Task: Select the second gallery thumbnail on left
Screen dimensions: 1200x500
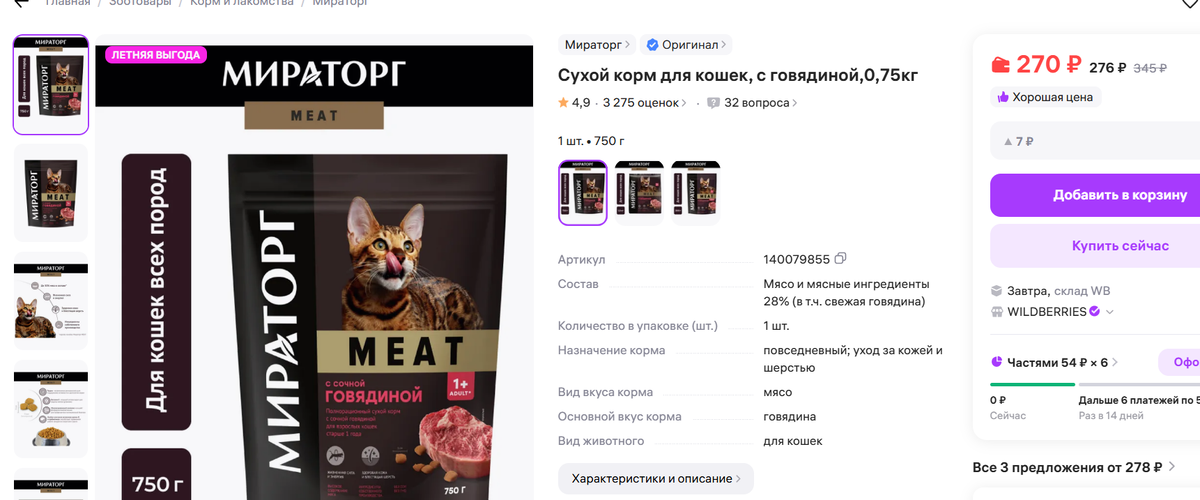Action: coord(50,193)
